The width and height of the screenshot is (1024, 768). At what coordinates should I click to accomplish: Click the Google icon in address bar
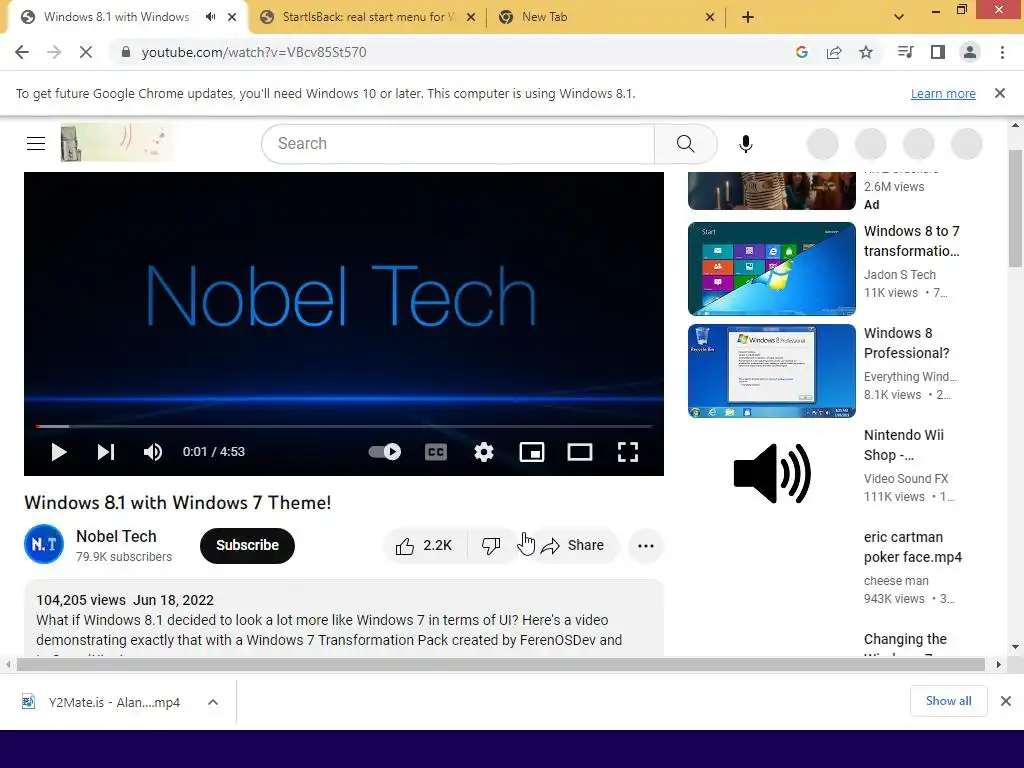click(802, 52)
